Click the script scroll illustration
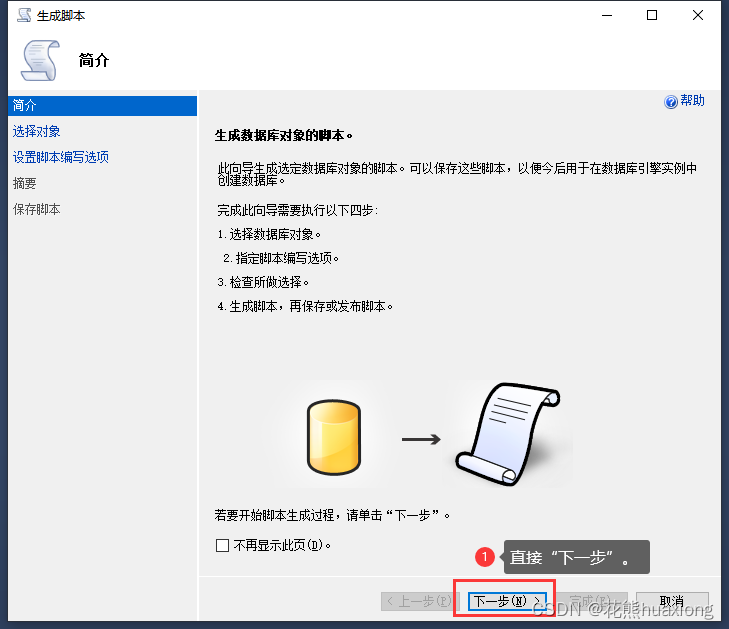729x629 pixels. pos(508,434)
